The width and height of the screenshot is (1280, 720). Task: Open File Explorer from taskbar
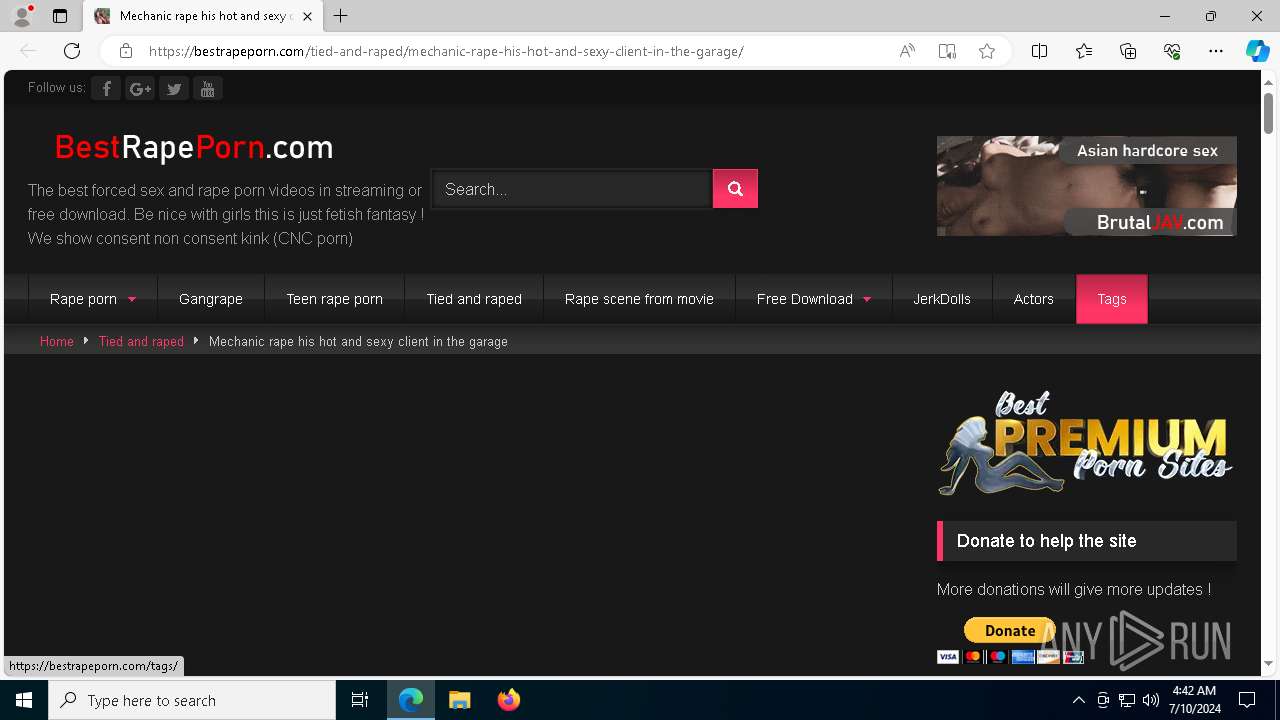(x=460, y=700)
